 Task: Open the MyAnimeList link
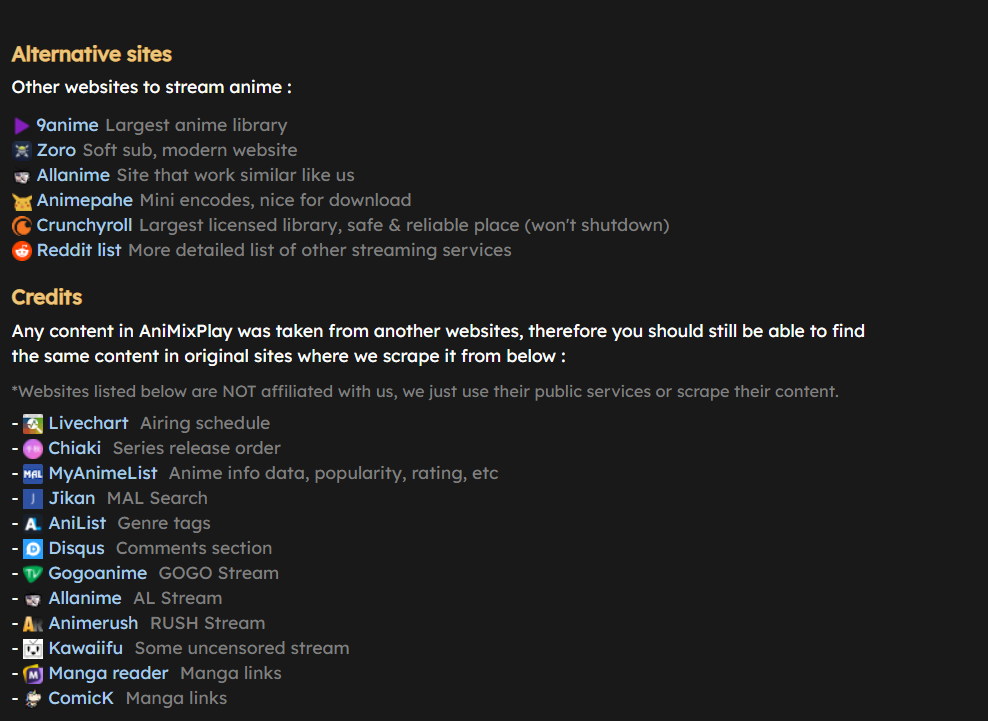103,473
